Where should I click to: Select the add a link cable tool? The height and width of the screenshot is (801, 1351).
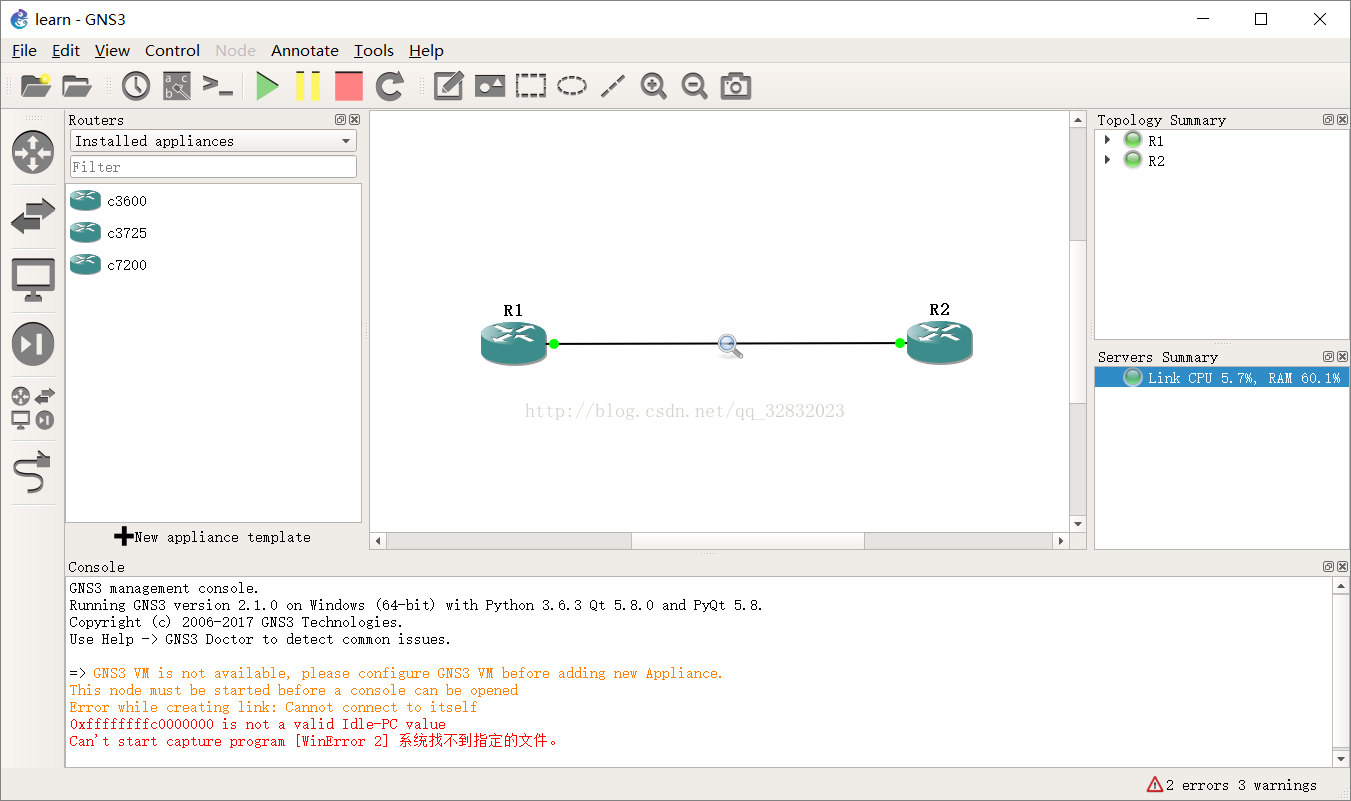33,472
